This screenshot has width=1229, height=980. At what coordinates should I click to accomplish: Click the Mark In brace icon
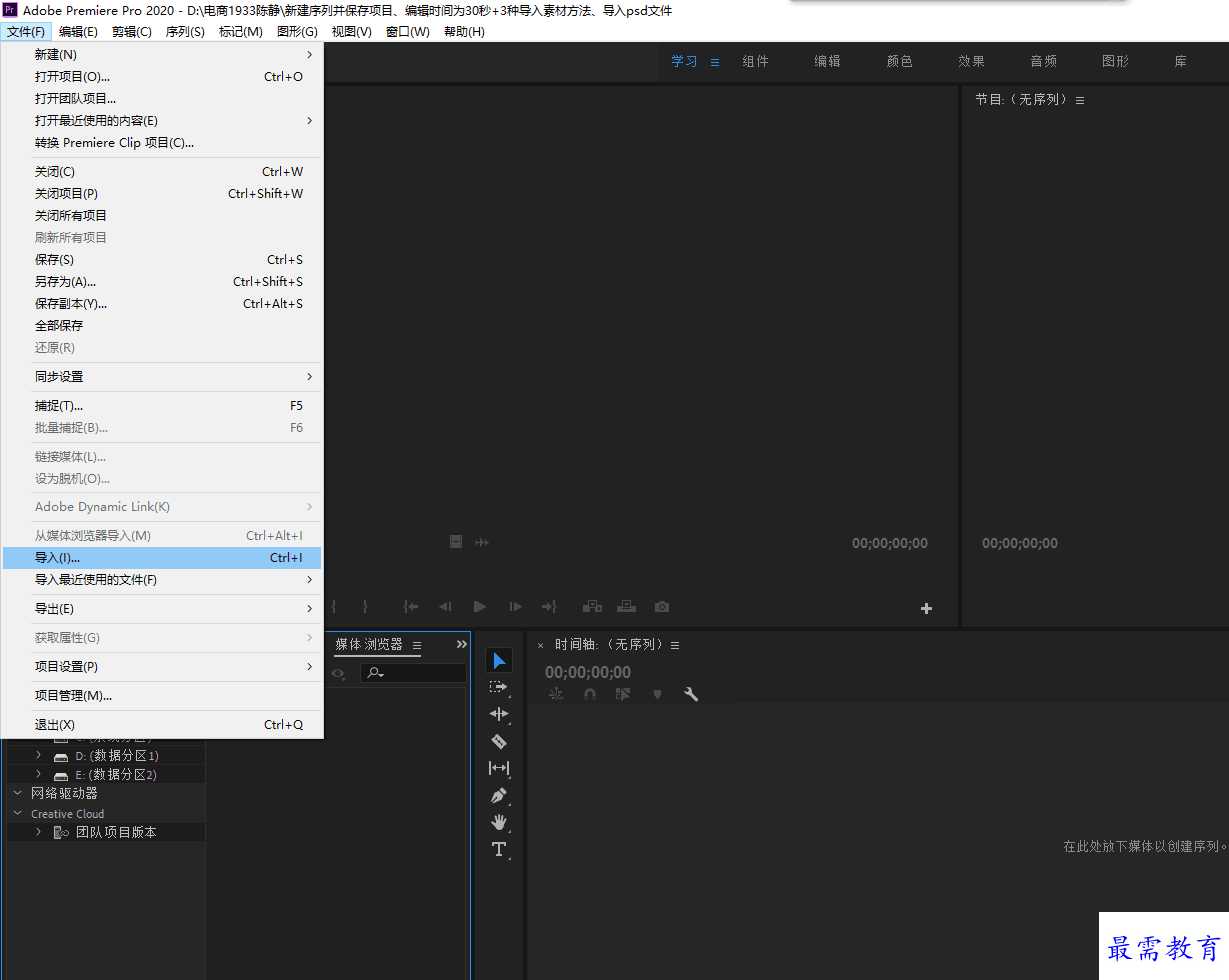tap(334, 606)
